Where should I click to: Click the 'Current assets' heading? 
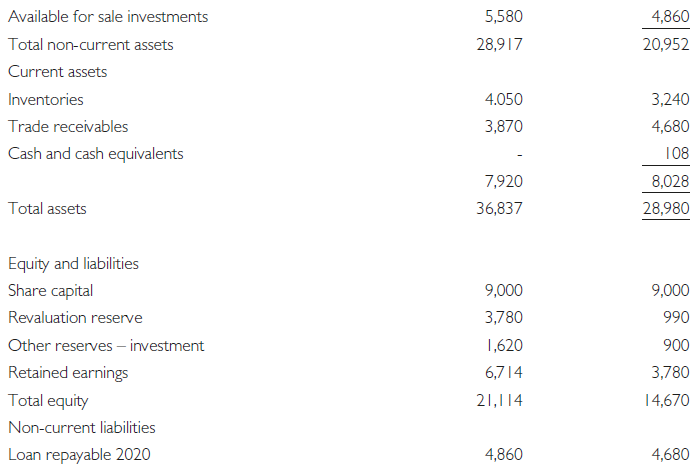[x=57, y=72]
